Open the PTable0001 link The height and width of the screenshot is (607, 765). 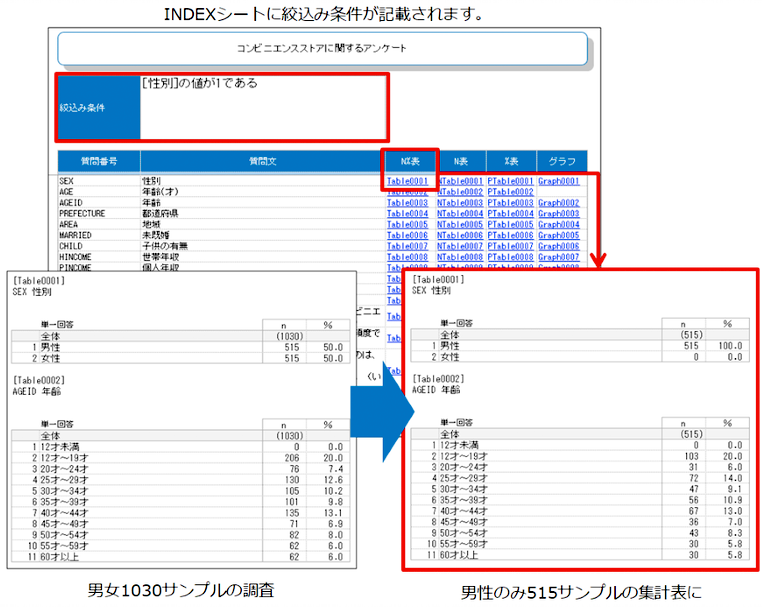click(x=510, y=181)
